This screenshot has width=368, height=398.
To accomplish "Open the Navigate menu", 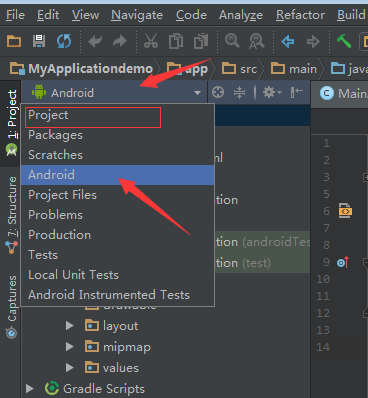I will point(137,15).
